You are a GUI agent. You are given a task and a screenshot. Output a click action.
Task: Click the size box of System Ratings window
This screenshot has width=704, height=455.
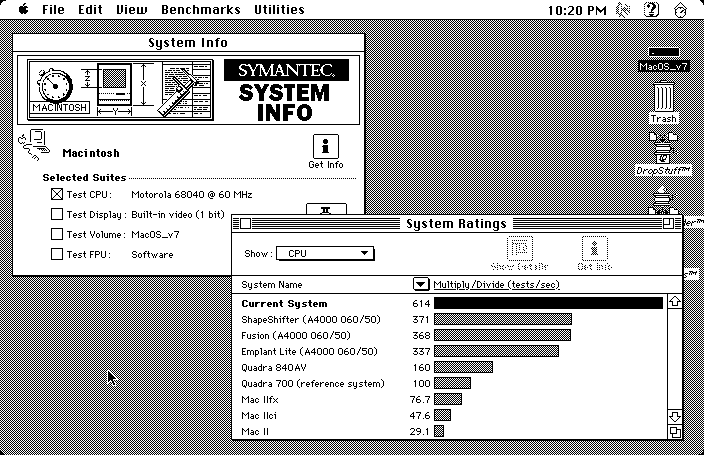pyautogui.click(x=675, y=432)
